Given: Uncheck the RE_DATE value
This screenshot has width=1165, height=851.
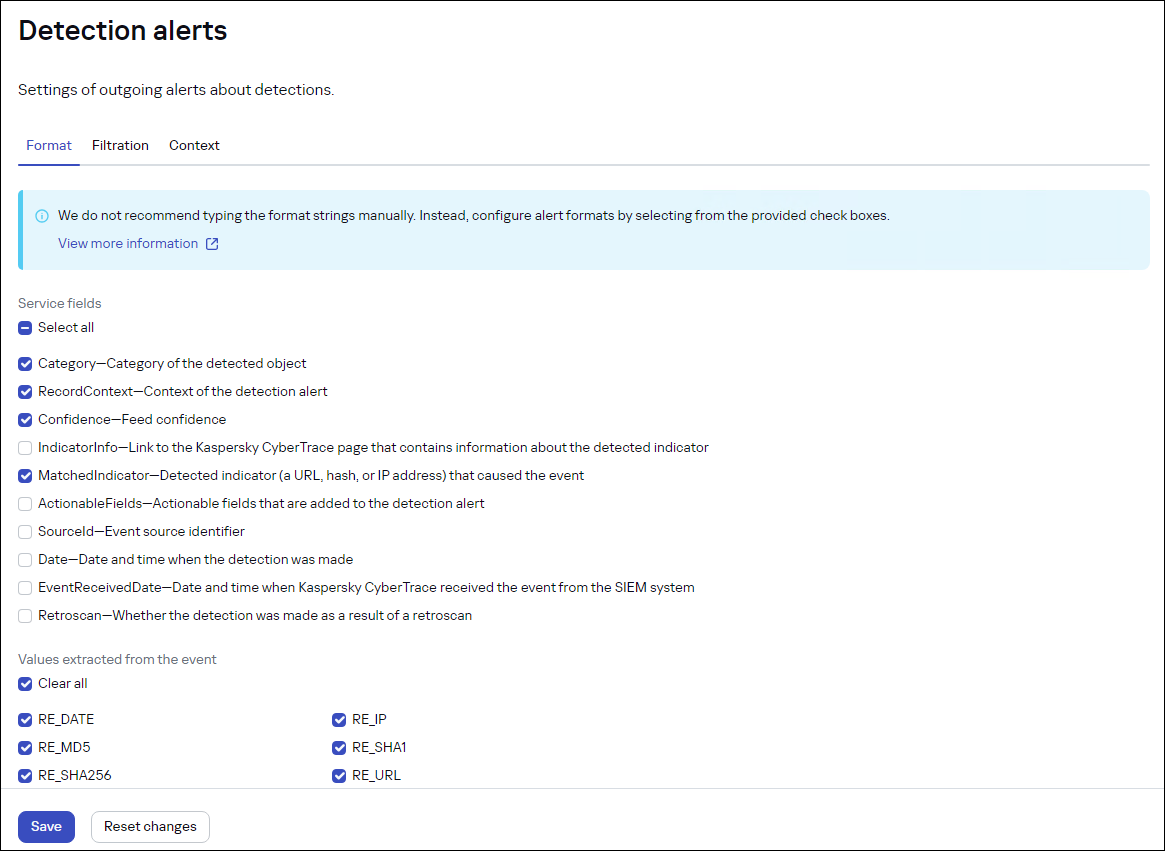Looking at the screenshot, I should 24,719.
